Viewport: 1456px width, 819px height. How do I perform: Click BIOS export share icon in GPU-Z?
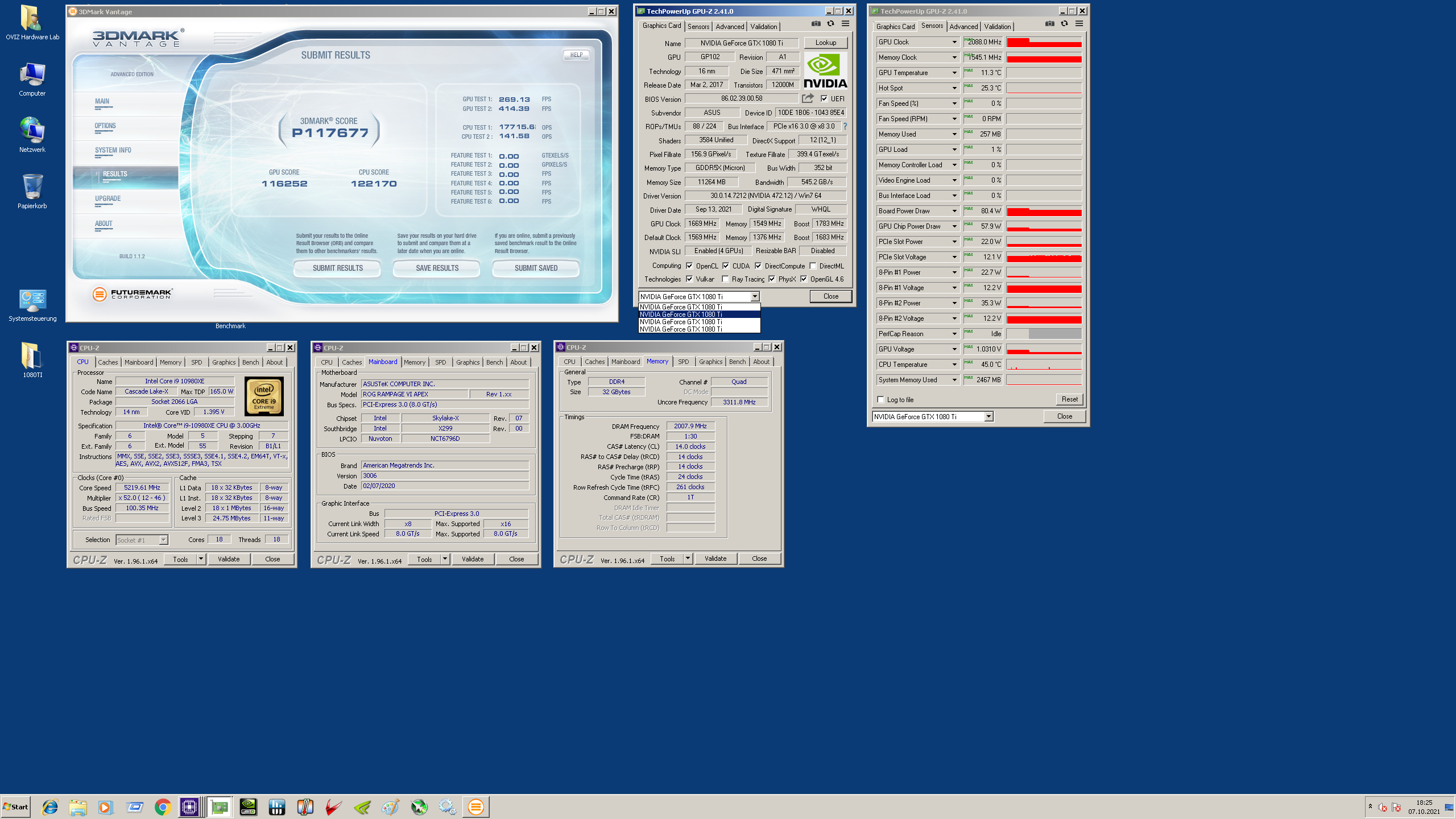pyautogui.click(x=808, y=98)
